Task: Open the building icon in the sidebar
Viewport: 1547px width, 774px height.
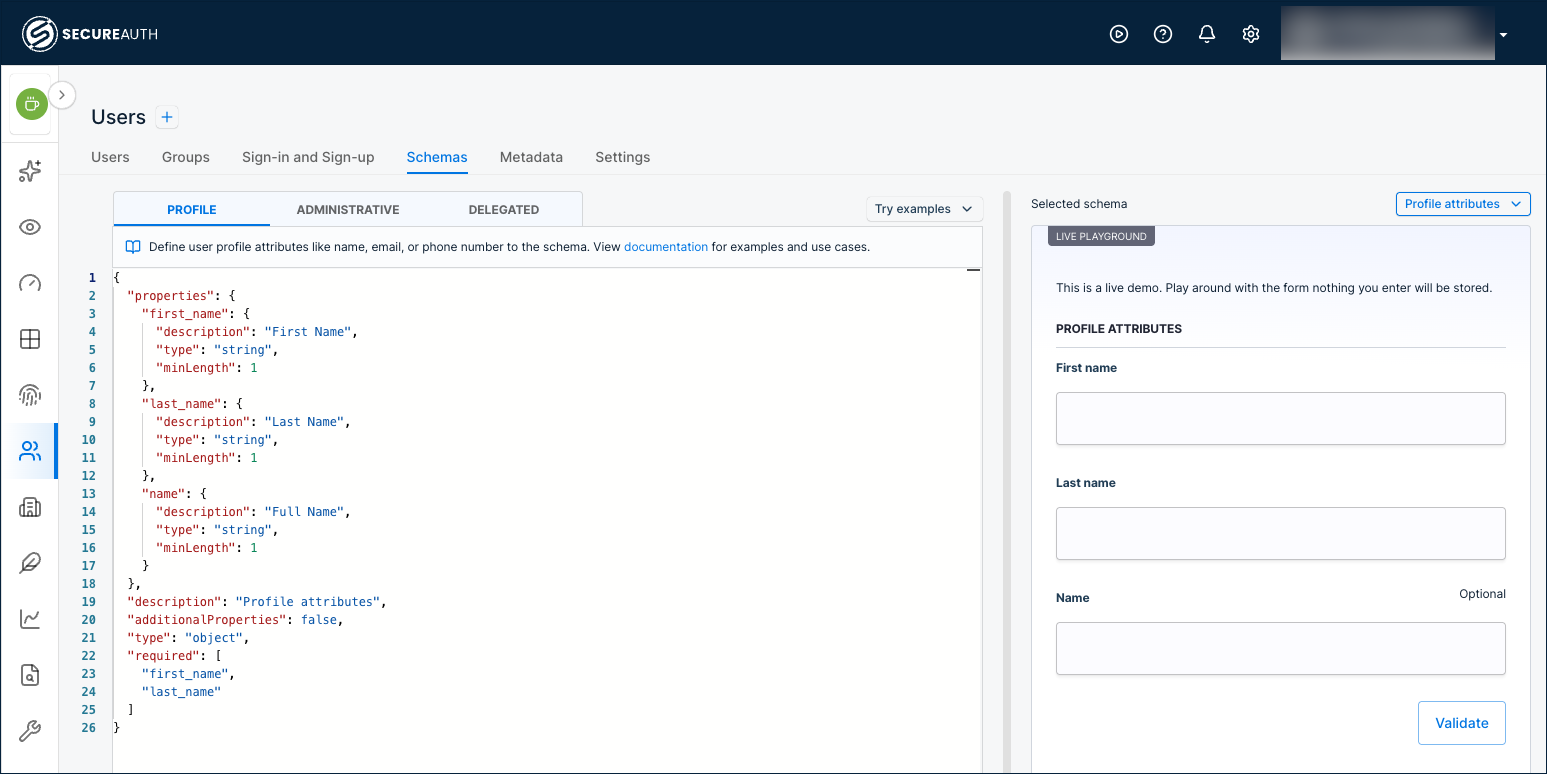Action: (30, 507)
